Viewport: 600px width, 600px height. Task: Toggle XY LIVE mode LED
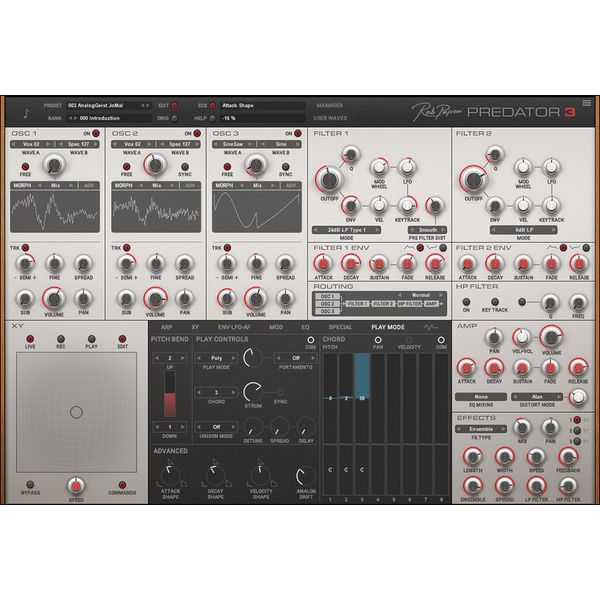pos(30,339)
